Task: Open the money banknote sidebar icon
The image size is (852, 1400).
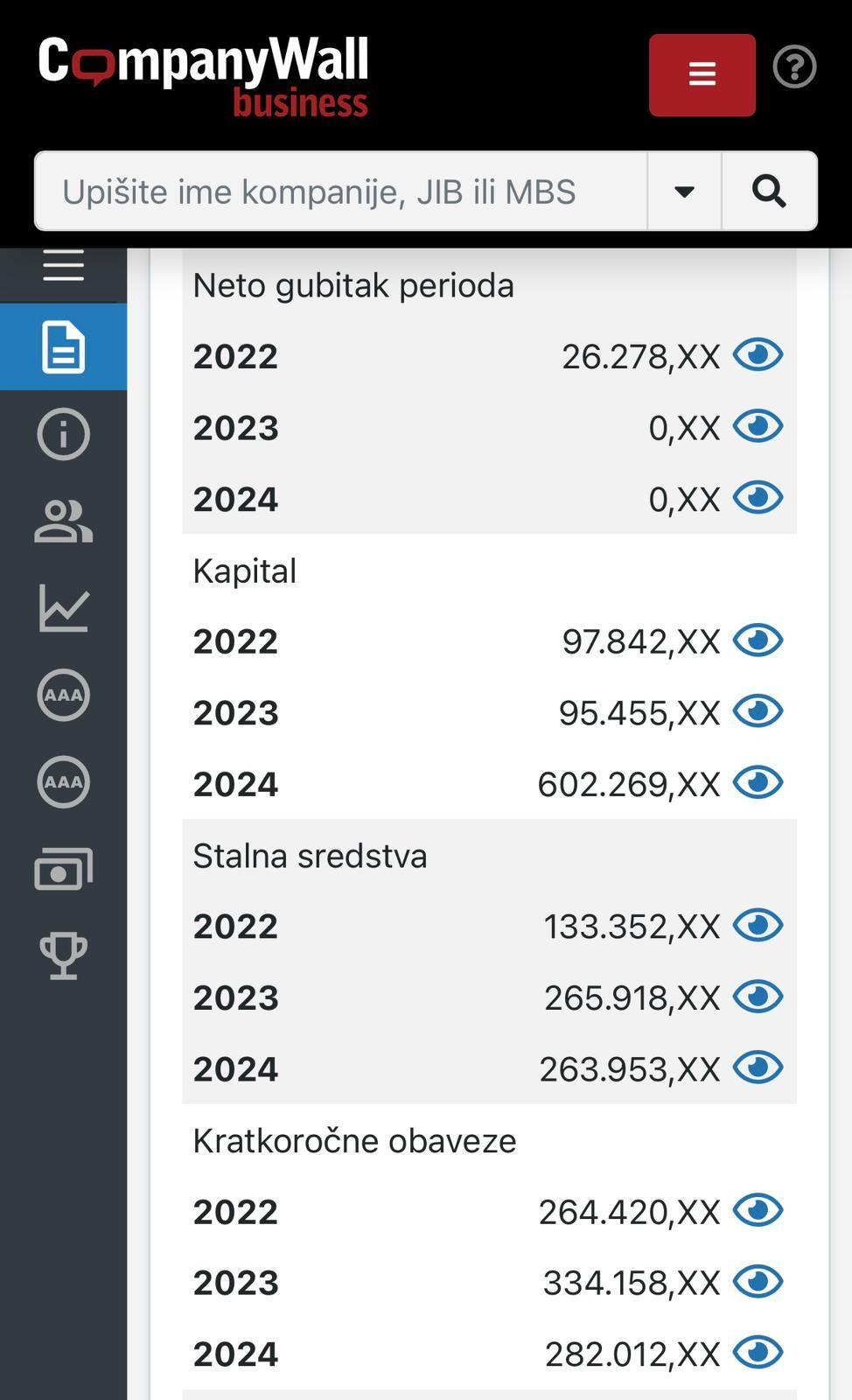Action: point(63,869)
